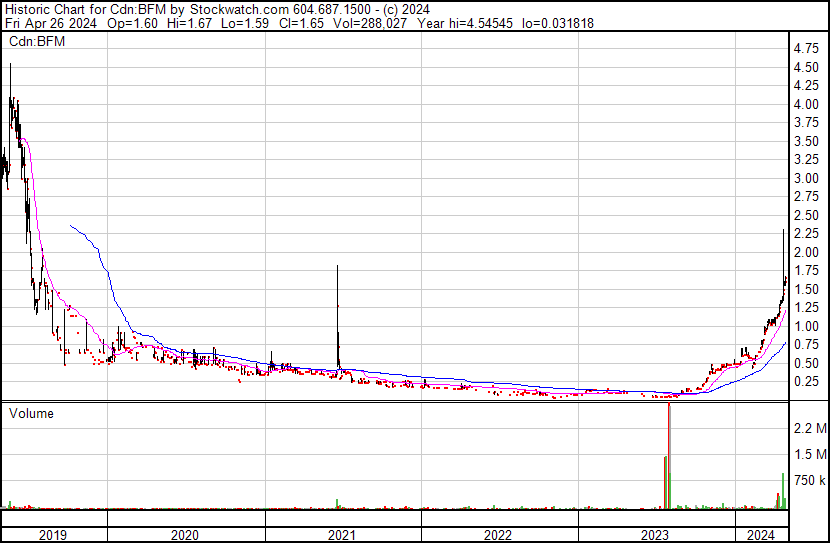Click the 4.75 price axis label
Image resolution: width=830 pixels, height=543 pixels.
(804, 48)
